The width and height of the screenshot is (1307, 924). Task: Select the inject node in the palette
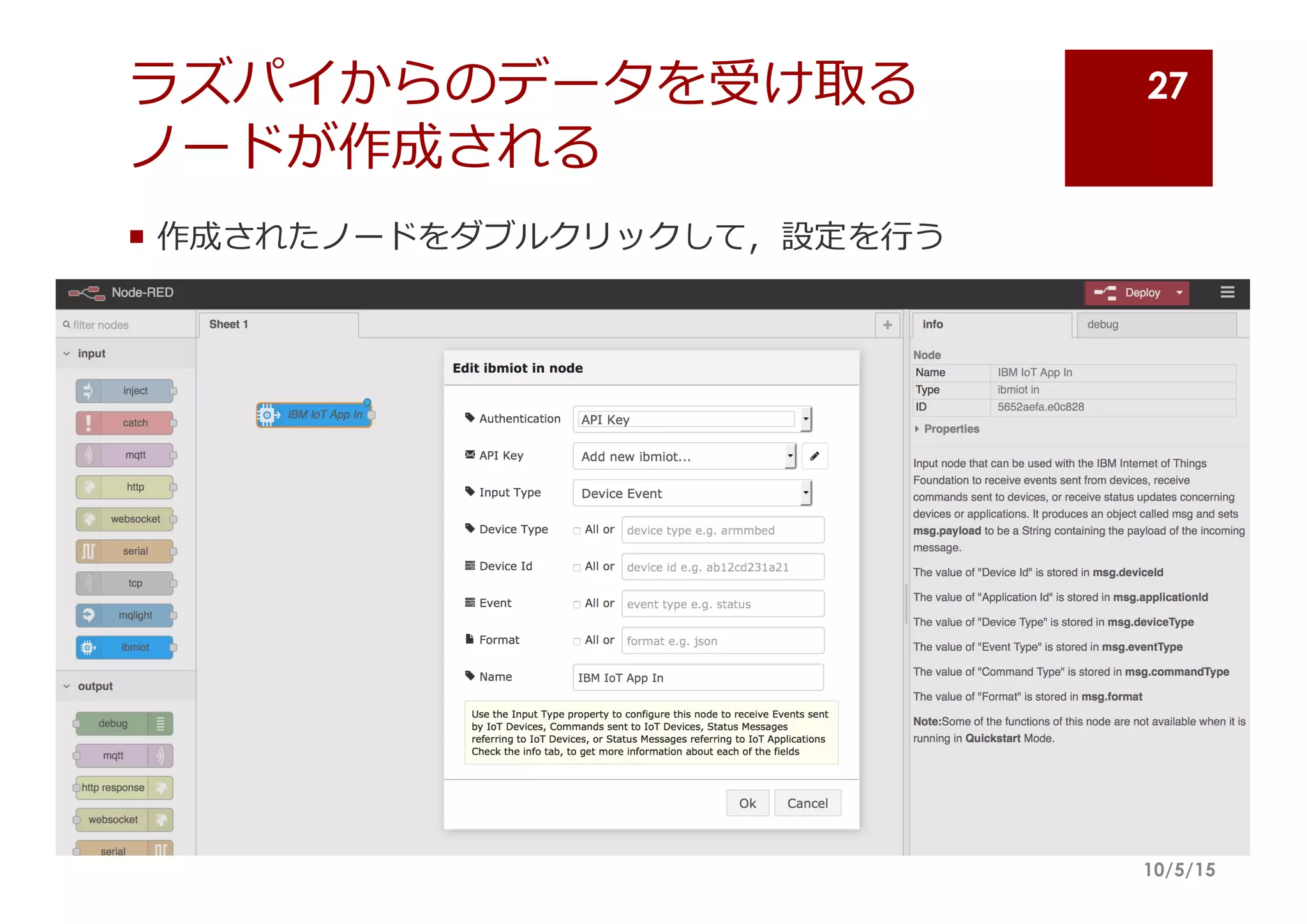point(125,391)
